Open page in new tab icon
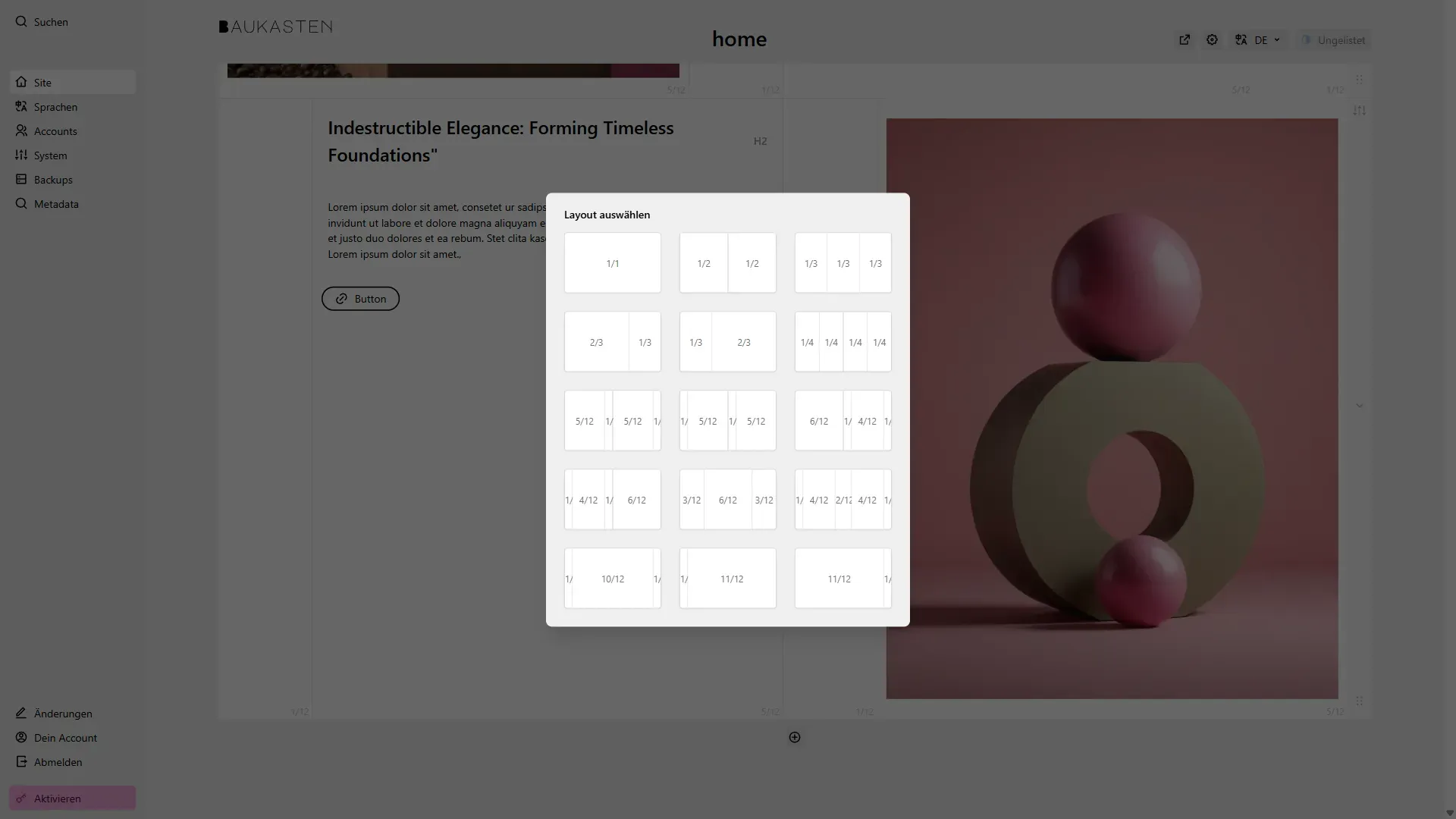This screenshot has height=819, width=1456. point(1185,40)
